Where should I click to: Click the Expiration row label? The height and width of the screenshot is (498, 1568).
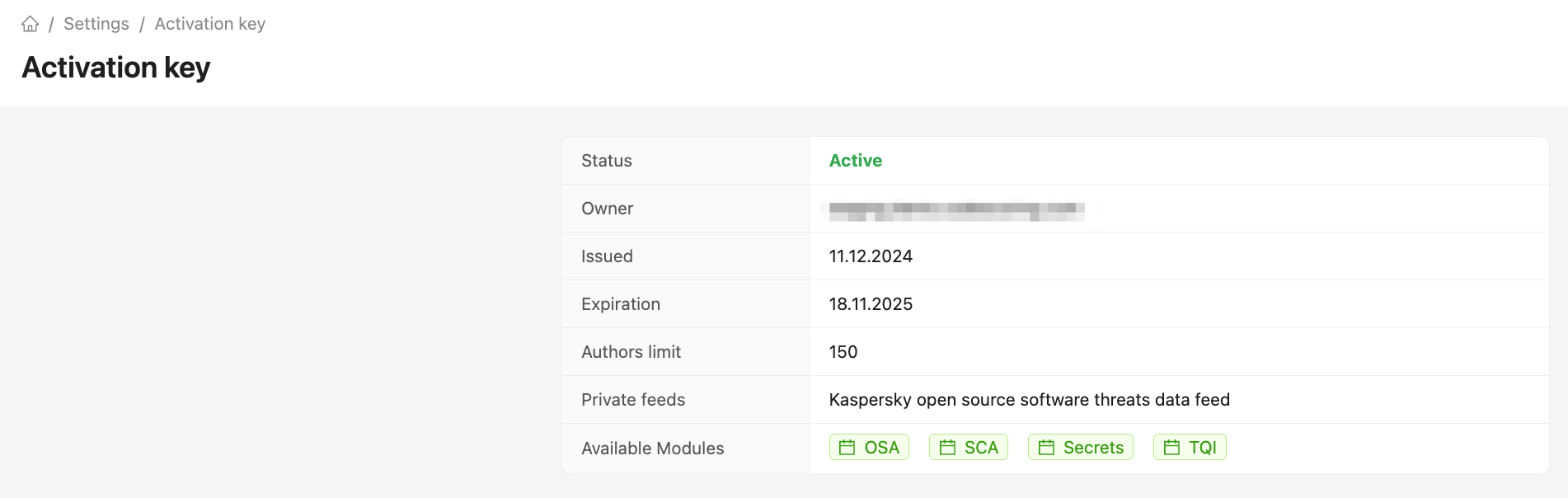621,304
